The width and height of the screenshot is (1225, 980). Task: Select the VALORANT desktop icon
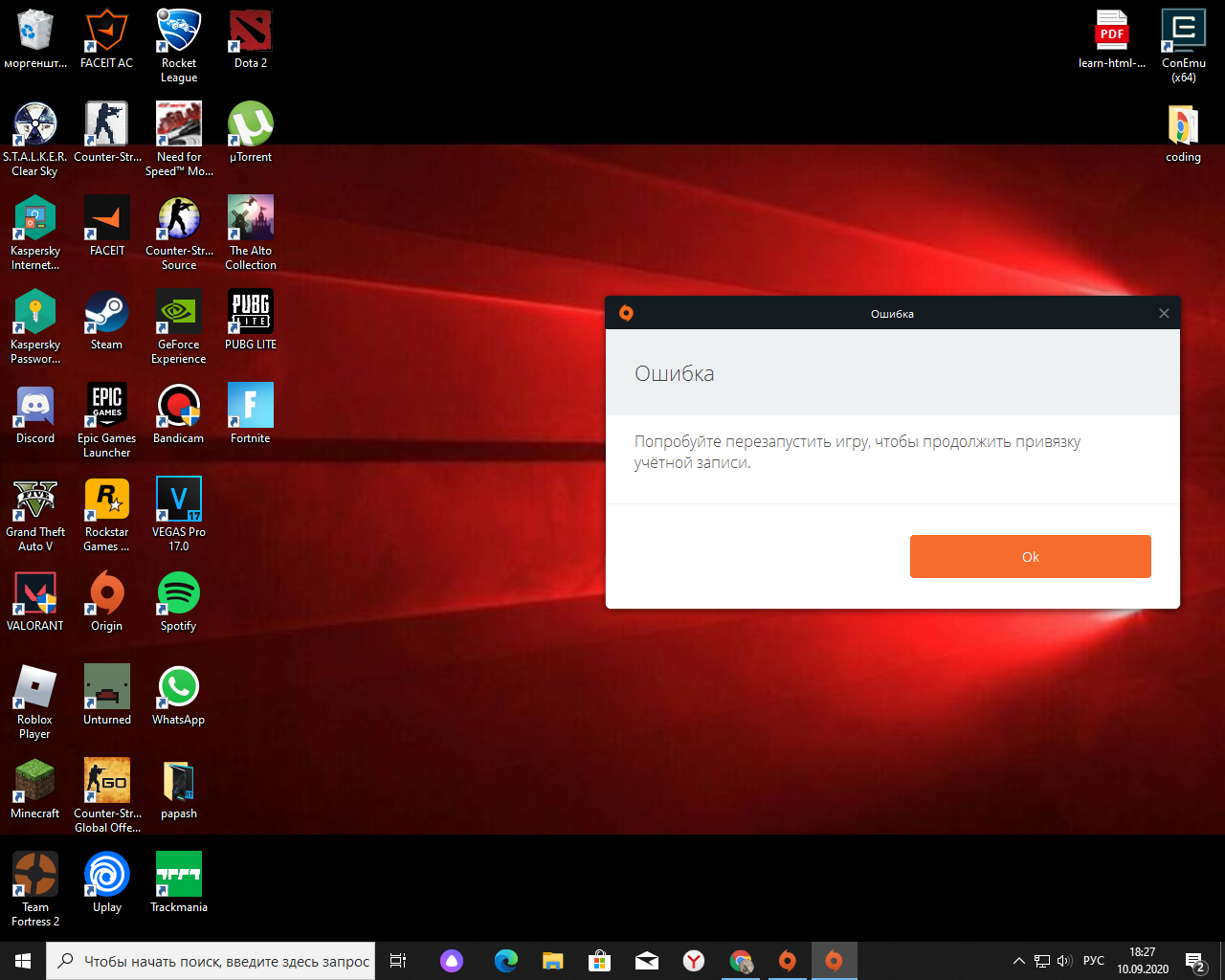coord(35,602)
